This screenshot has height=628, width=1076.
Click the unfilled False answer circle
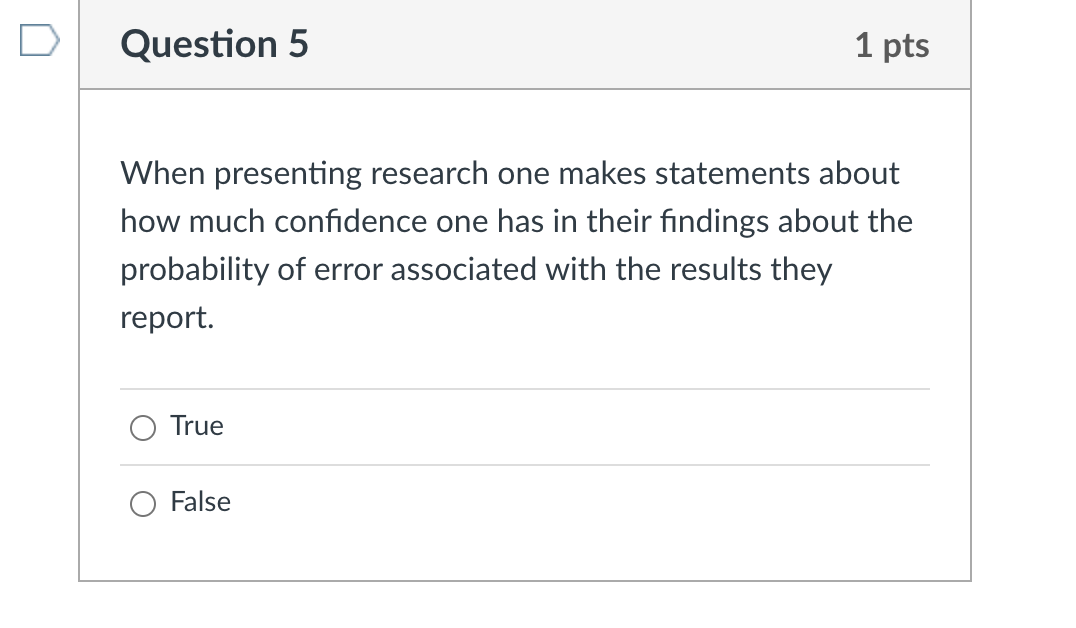(x=143, y=504)
